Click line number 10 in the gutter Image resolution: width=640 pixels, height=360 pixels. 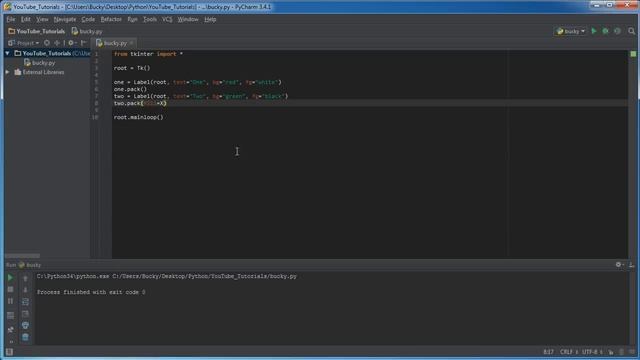click(x=95, y=117)
